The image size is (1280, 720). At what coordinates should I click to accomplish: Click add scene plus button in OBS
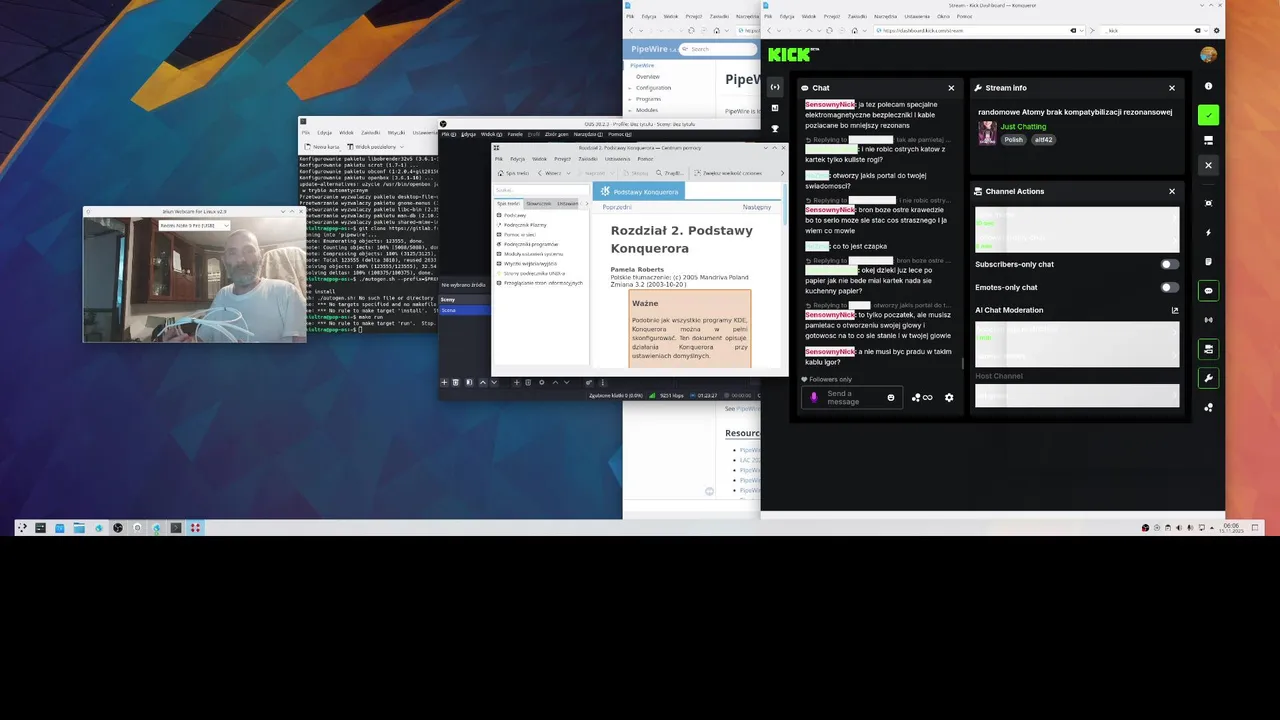(444, 382)
